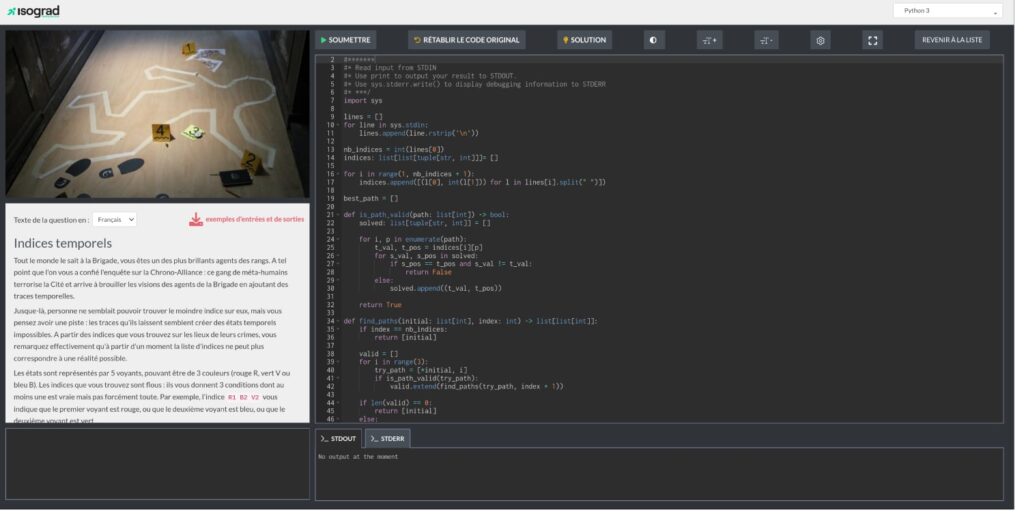Viewport: 1024px width, 514px height.
Task: Click RÉTABLIR LE CODE ORIGINAL button
Action: pyautogui.click(x=465, y=40)
